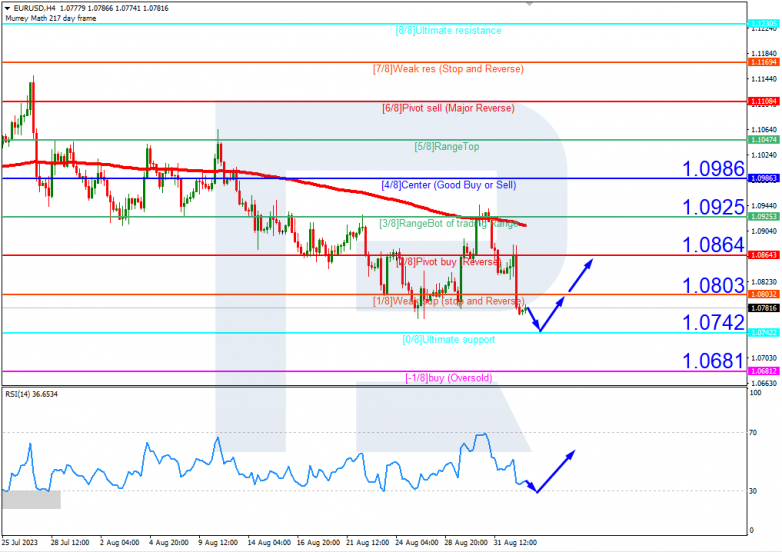Click the 9 Aug 12:00 time label
782x552 pixels.
pyautogui.click(x=217, y=543)
